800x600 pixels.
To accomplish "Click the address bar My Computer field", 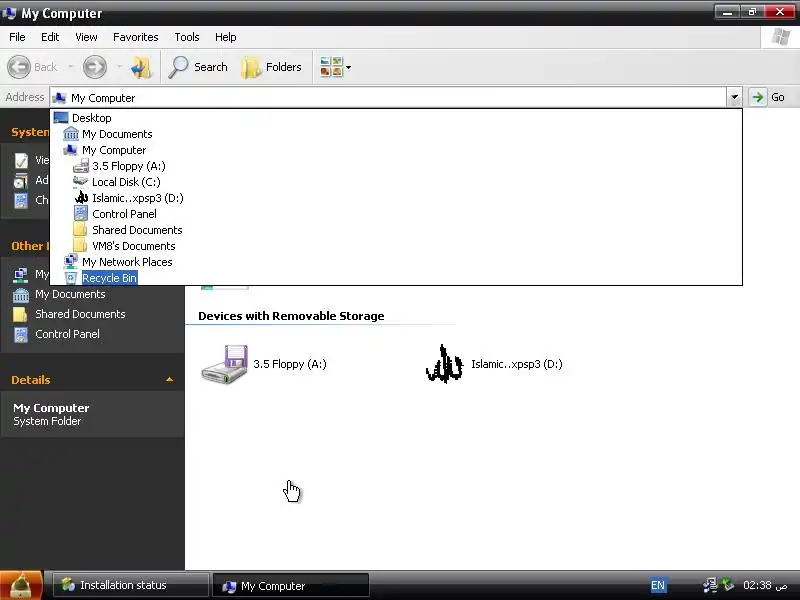I will tap(388, 97).
